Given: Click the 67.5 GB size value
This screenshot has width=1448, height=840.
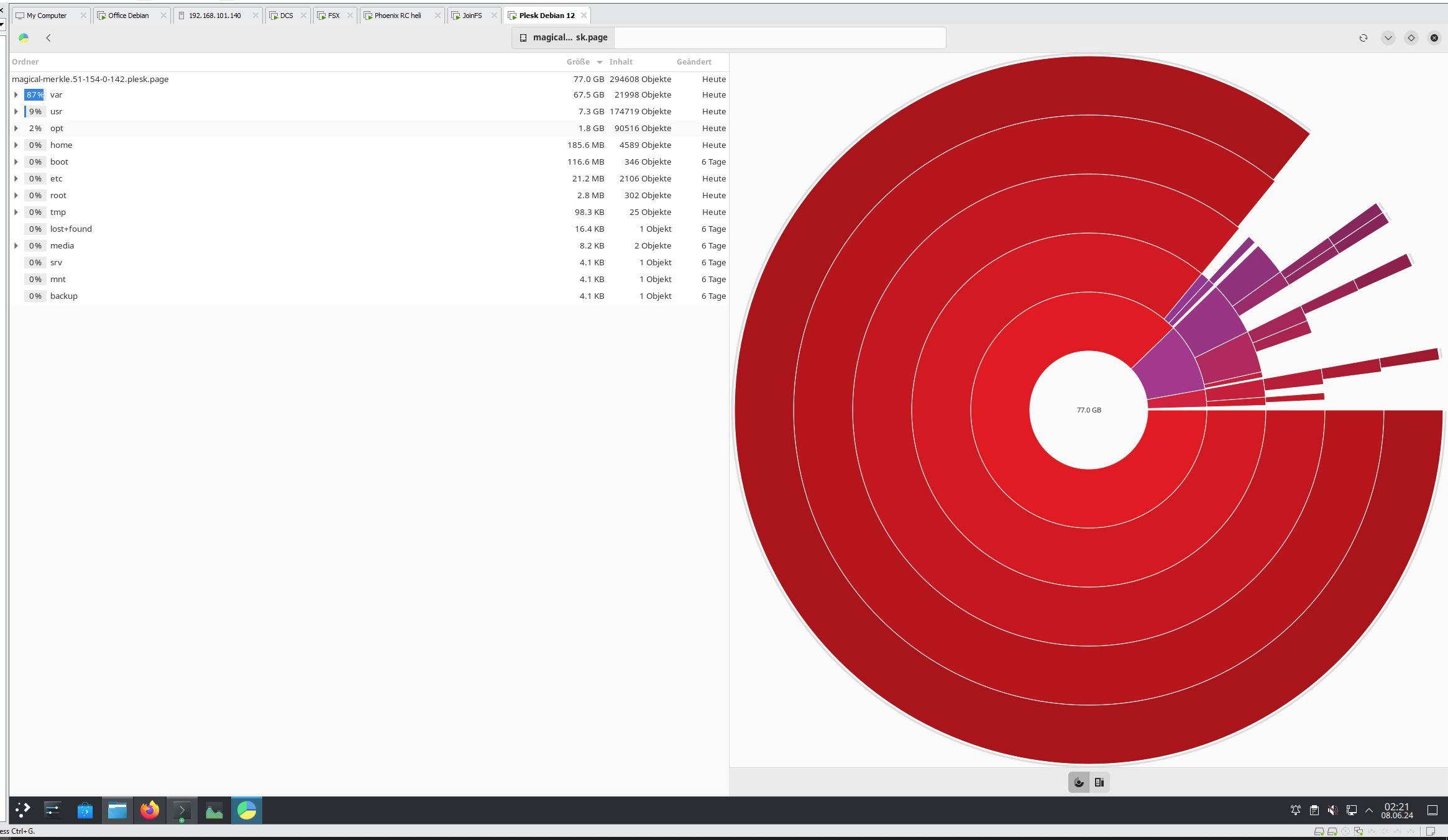Looking at the screenshot, I should pos(589,95).
